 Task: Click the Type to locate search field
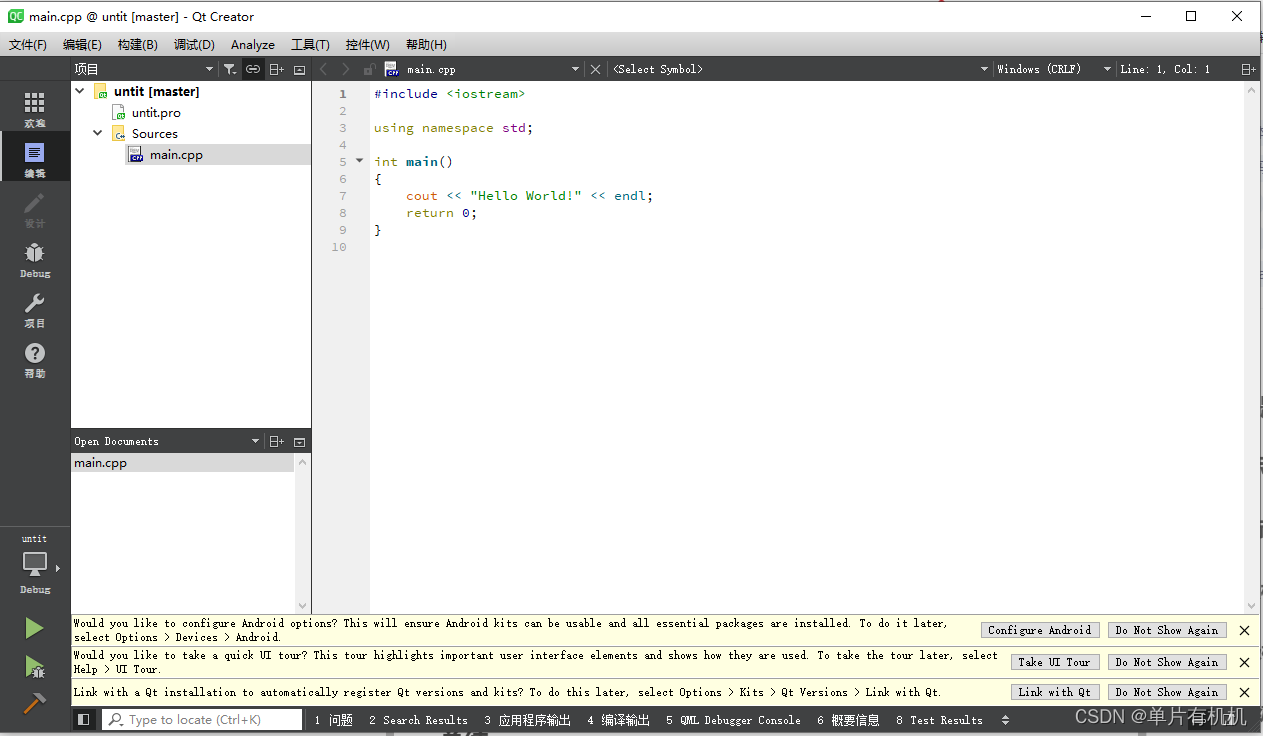(x=202, y=720)
